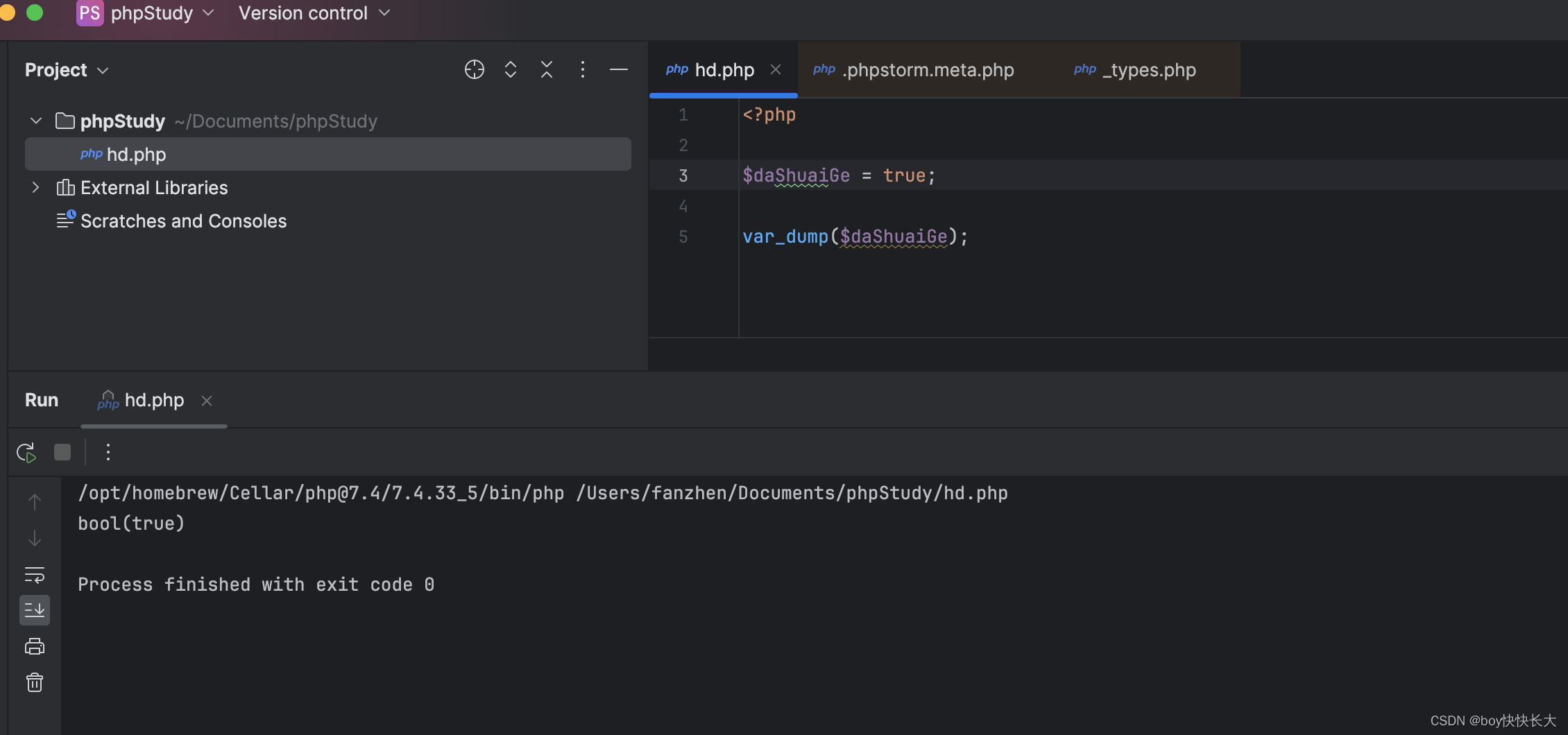Select Scratches and Consoles item

click(x=183, y=221)
